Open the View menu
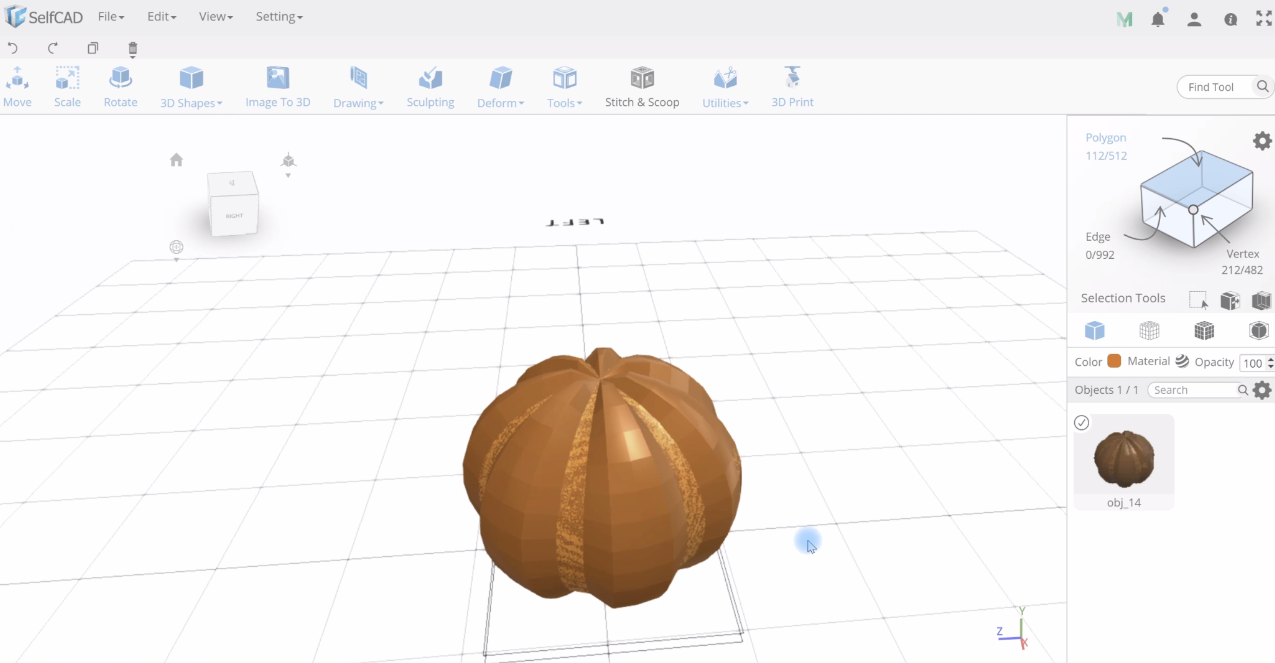 click(x=215, y=17)
